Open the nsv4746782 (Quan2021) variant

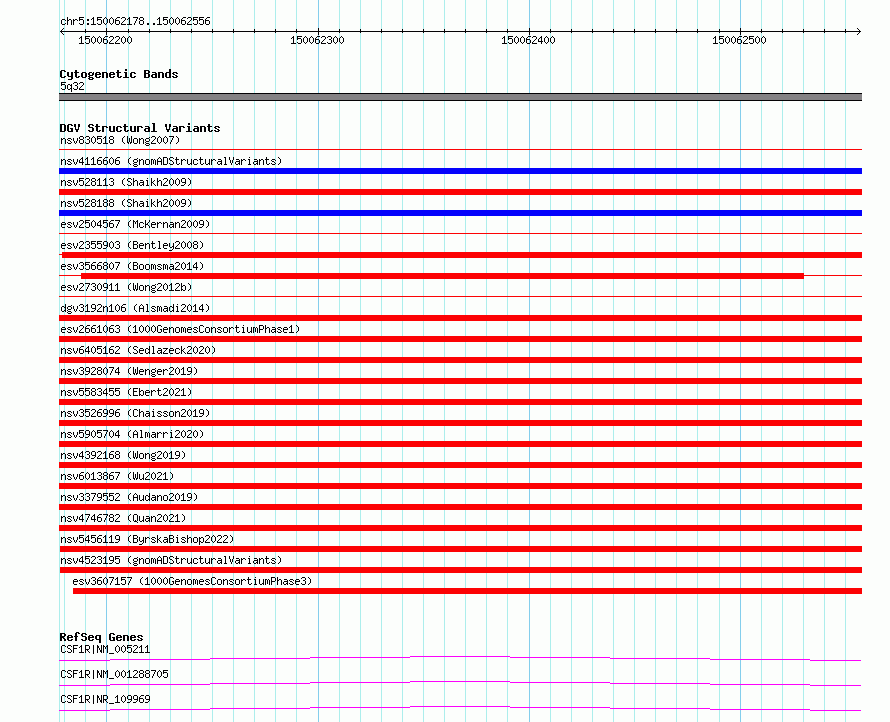(x=123, y=518)
